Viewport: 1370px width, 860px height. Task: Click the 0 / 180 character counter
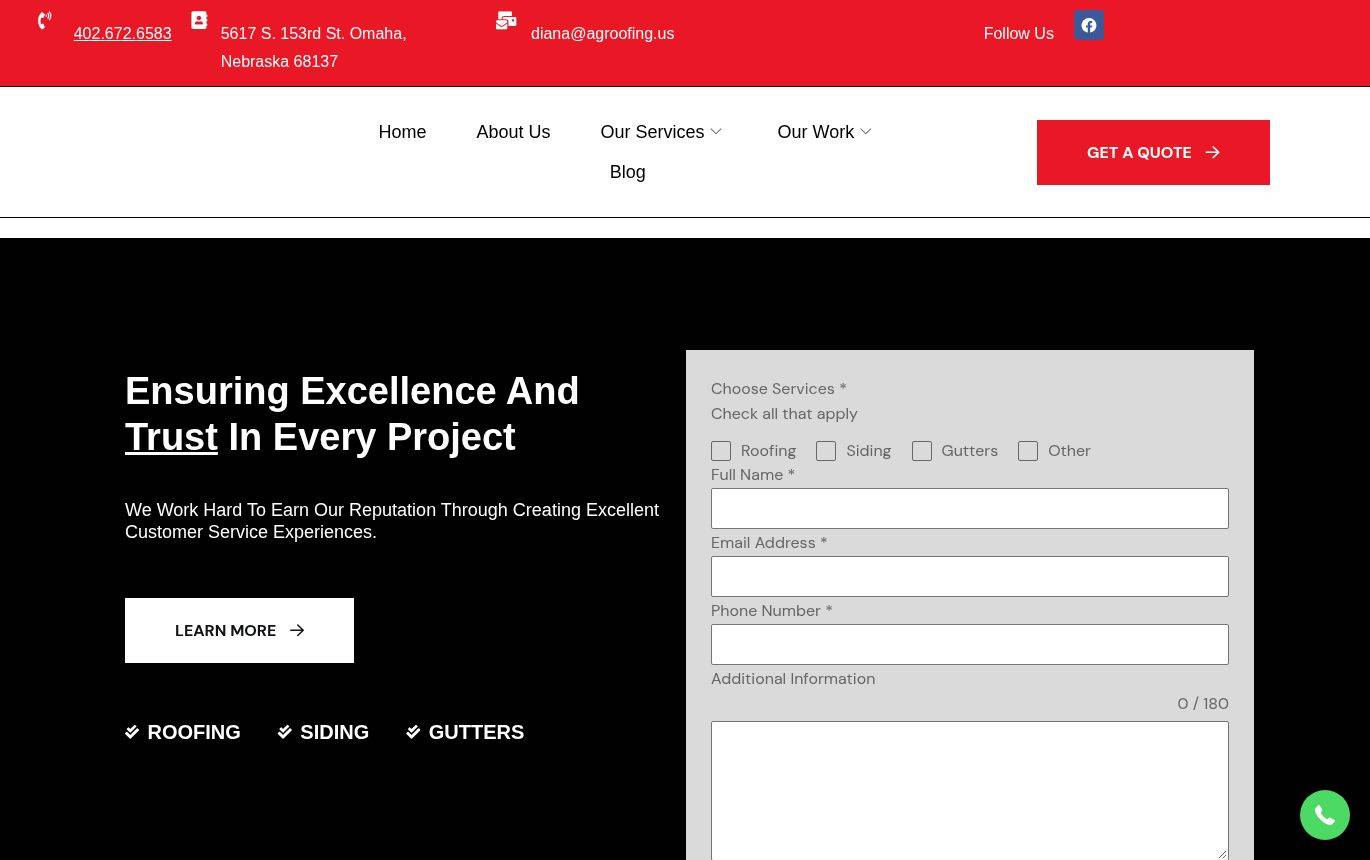point(1203,703)
